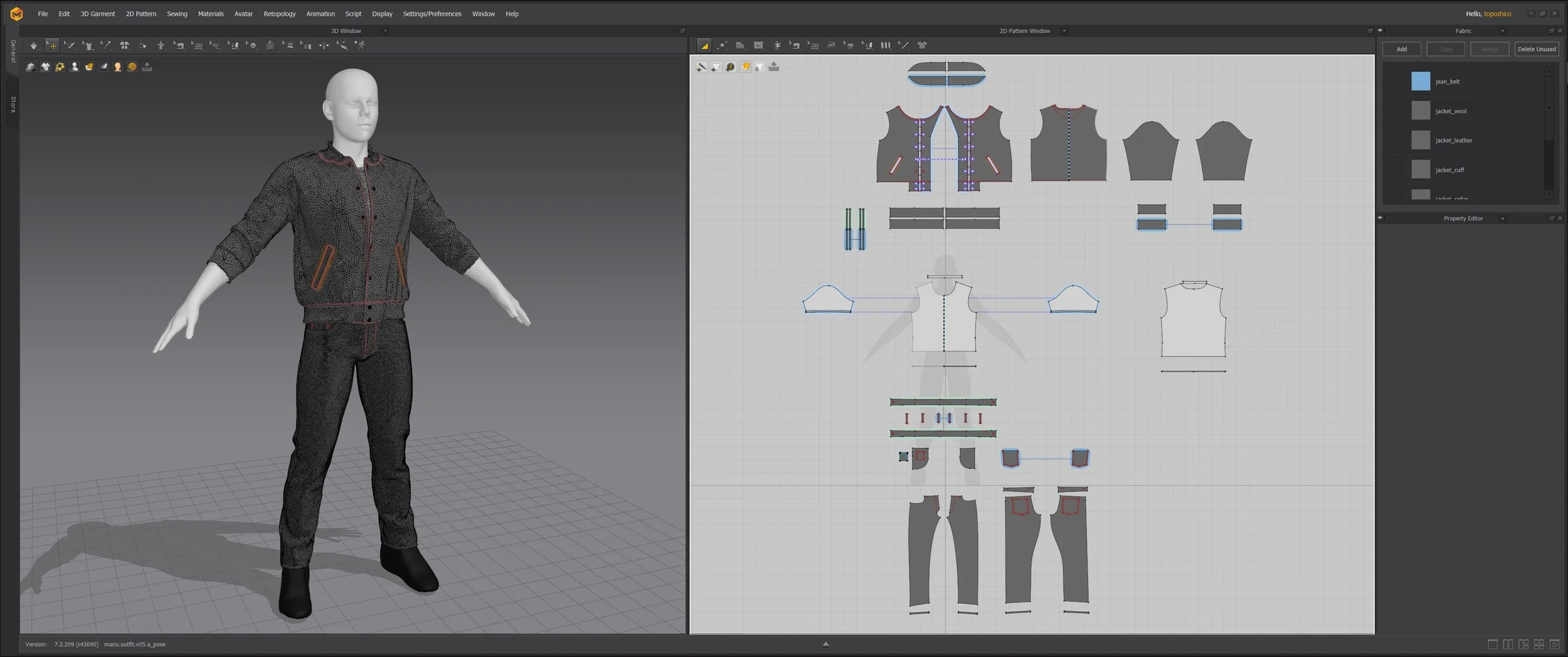Open the Settings/Preferences menu
1568x657 pixels.
coord(432,14)
